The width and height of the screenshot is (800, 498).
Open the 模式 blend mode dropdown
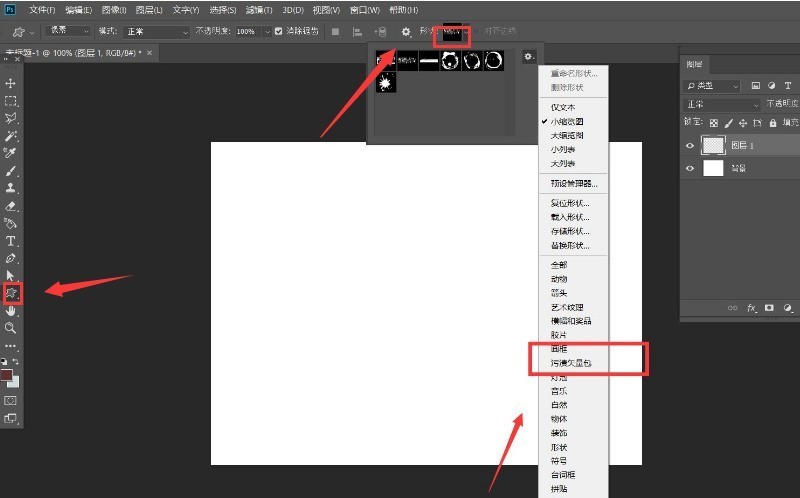coord(156,32)
